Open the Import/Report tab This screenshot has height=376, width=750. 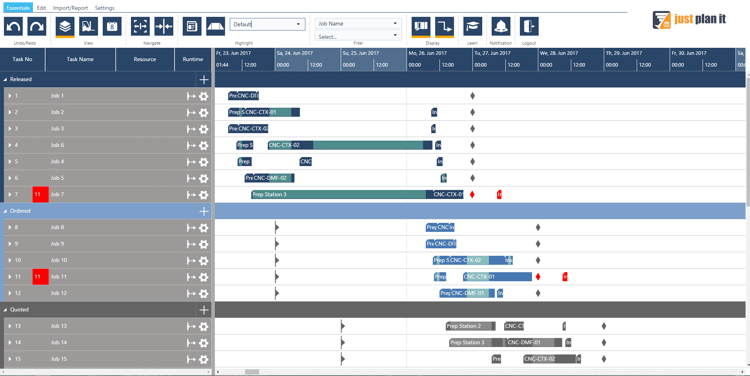(70, 8)
